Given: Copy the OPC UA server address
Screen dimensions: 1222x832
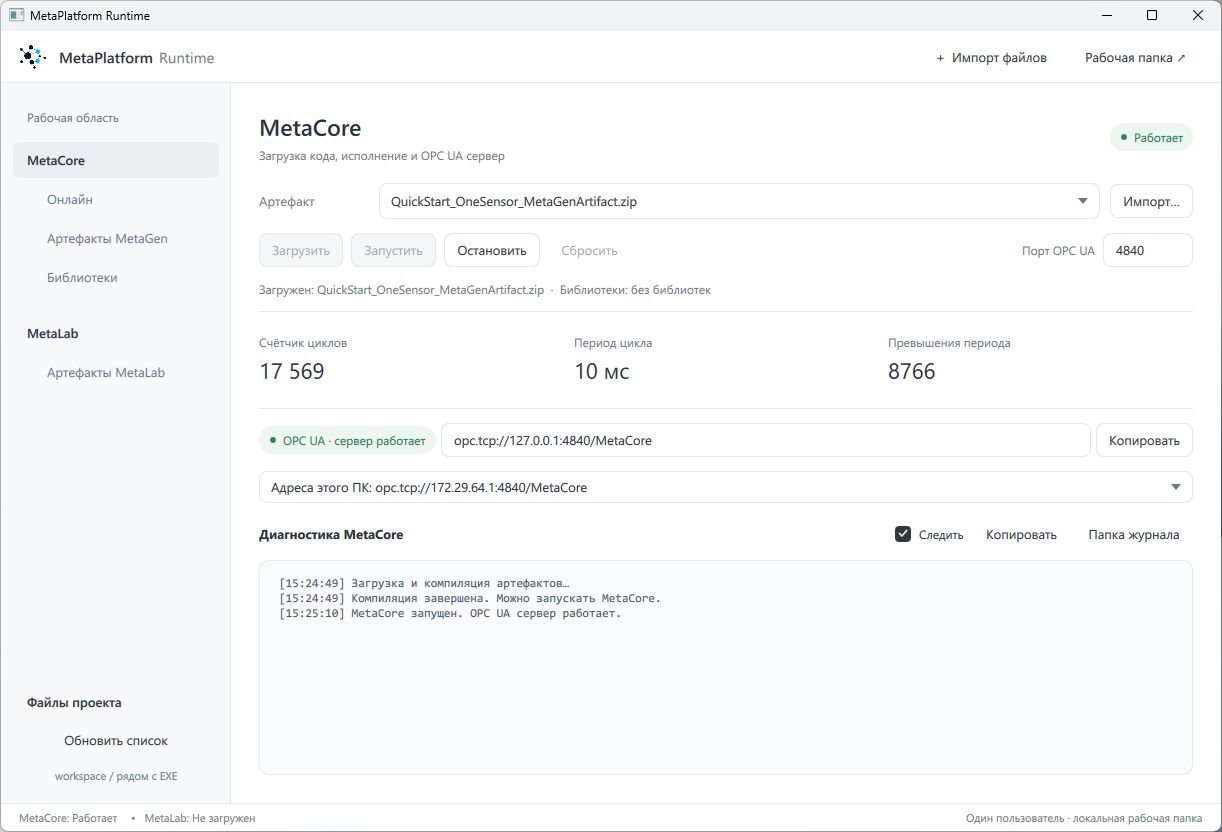Looking at the screenshot, I should 1144,440.
